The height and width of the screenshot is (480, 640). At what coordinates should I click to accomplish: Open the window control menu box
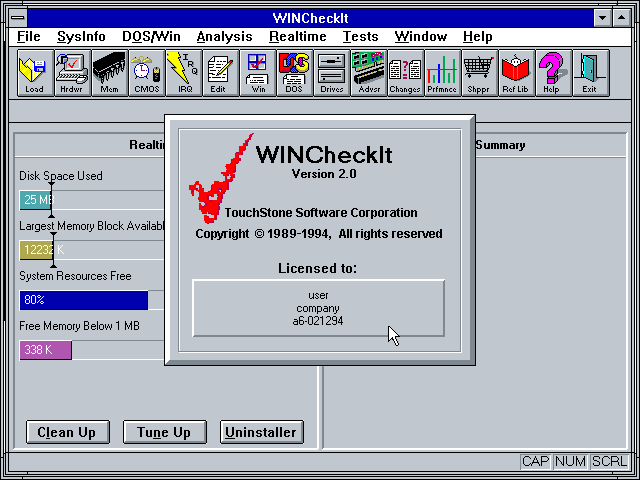coord(18,18)
